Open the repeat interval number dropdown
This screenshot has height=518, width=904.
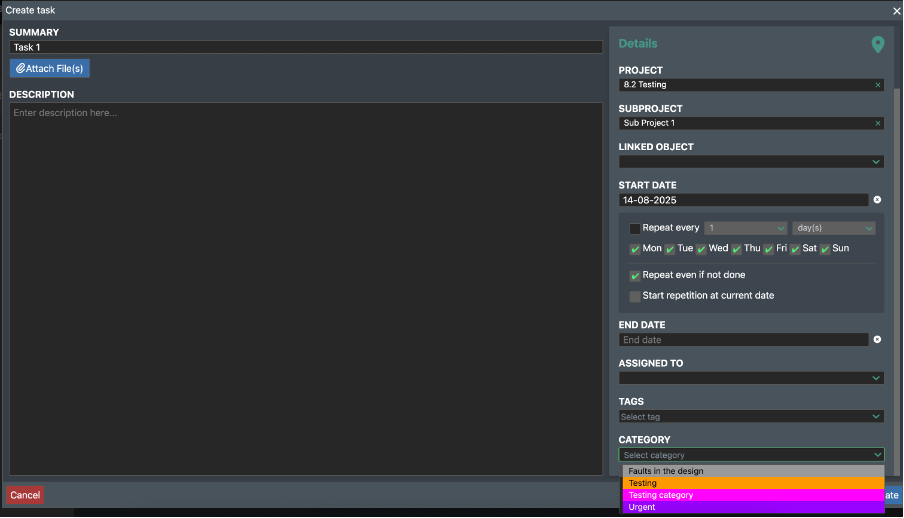click(x=745, y=228)
